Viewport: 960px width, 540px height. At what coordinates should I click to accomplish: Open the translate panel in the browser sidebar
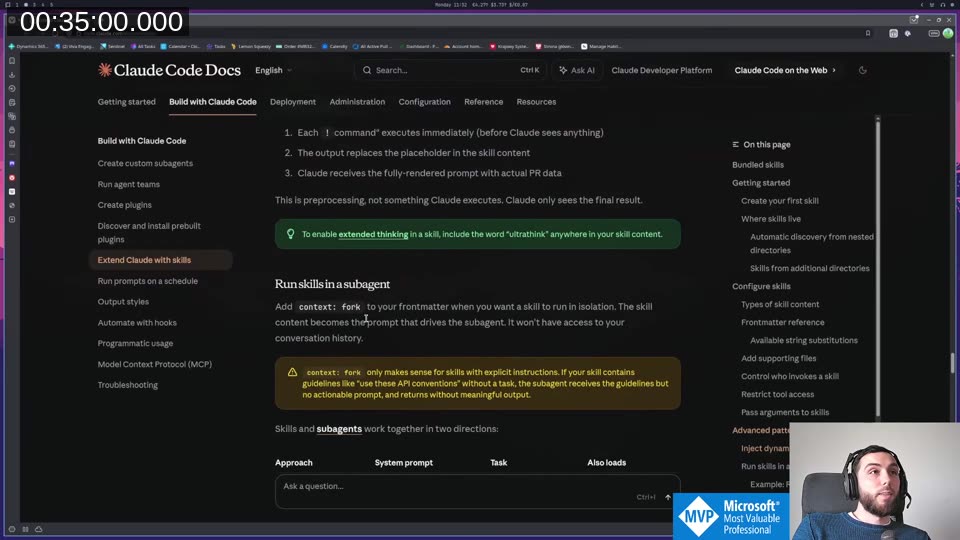click(12, 116)
